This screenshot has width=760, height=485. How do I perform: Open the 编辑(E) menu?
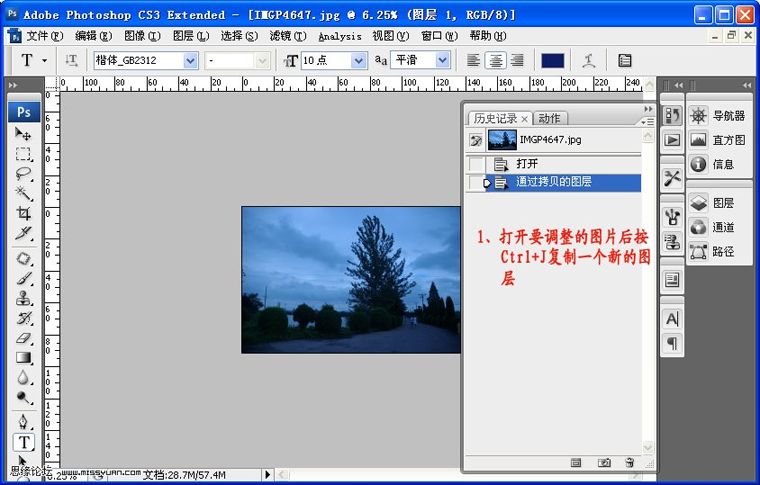[93, 36]
